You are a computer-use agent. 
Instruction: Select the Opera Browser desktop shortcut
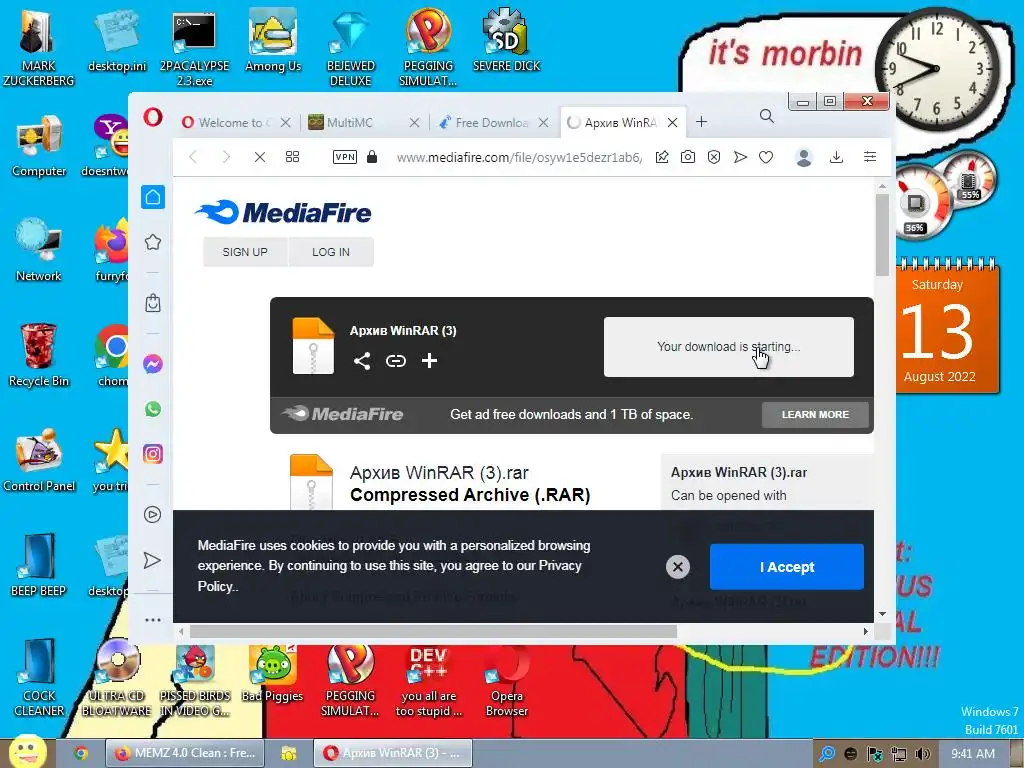tap(507, 680)
